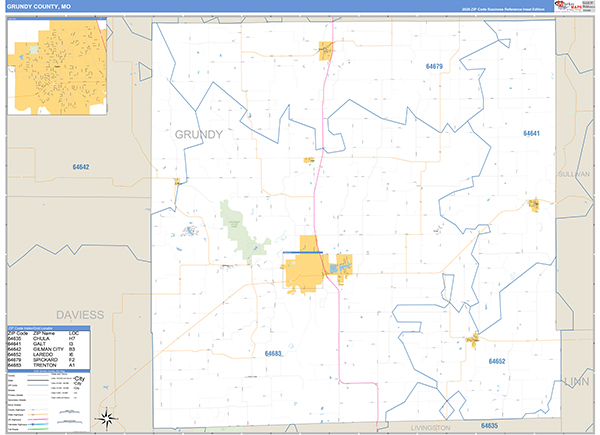Click the pink US Highways legend line
Screen dimensions: 600x435
point(38,419)
